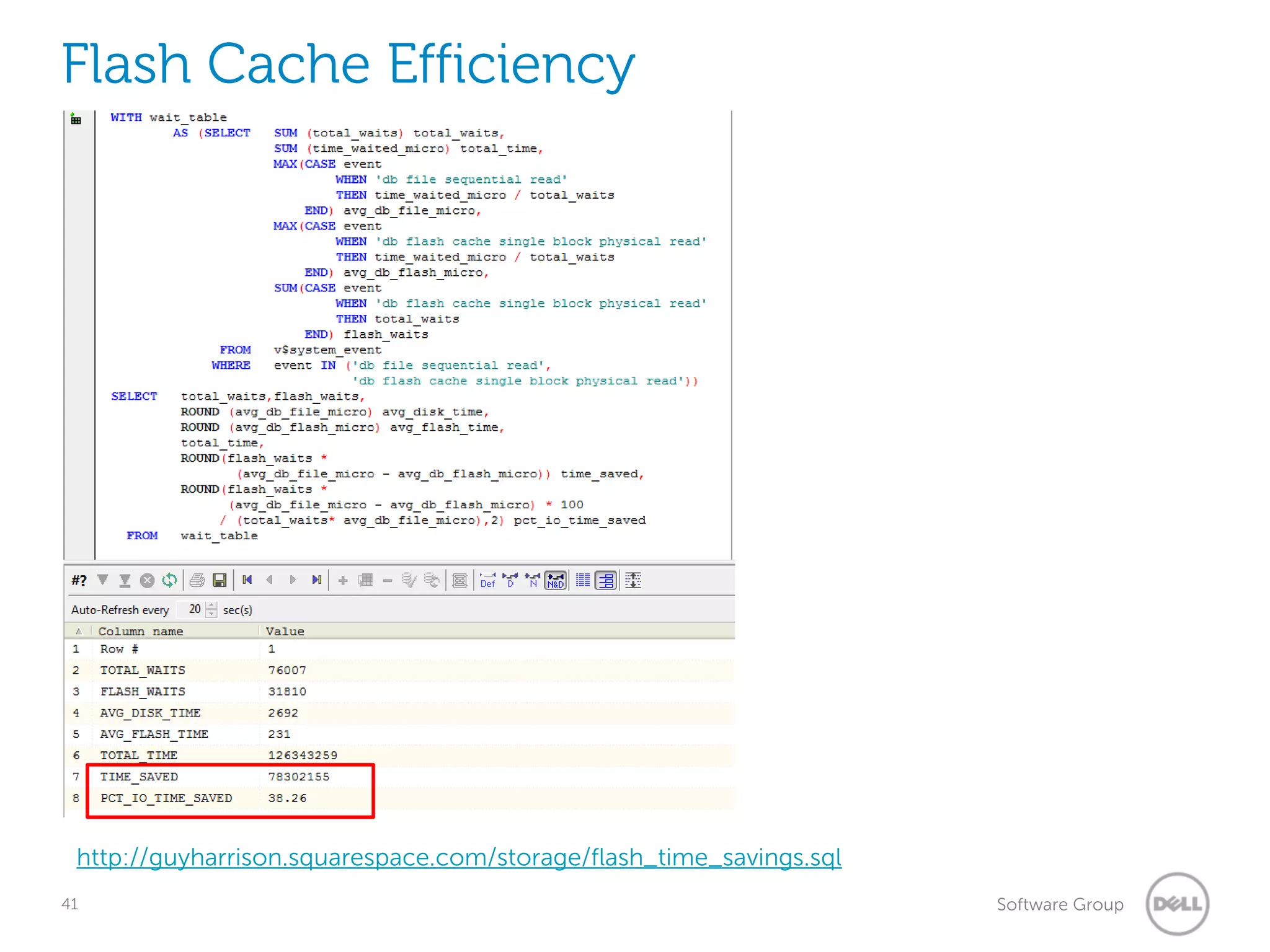Decrease auto-refresh interval with down arrow

211,614
